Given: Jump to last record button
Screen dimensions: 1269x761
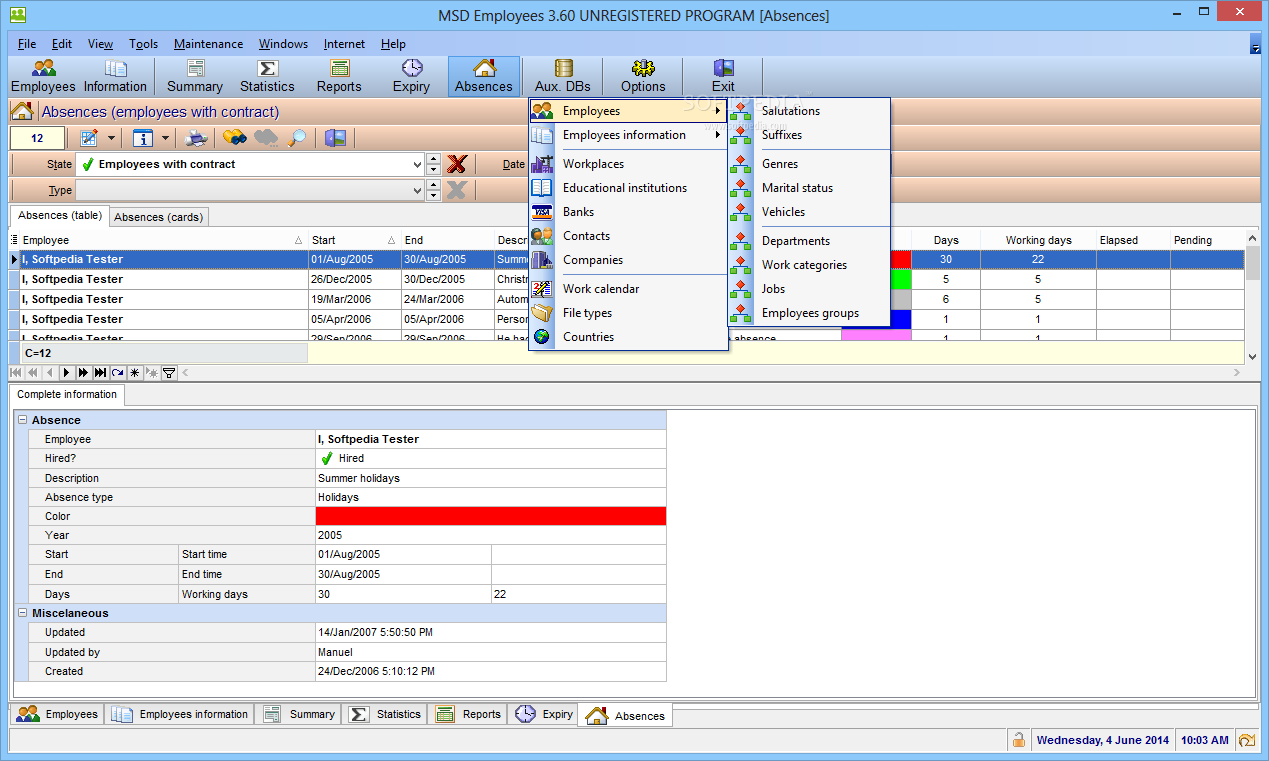Looking at the screenshot, I should pos(100,373).
